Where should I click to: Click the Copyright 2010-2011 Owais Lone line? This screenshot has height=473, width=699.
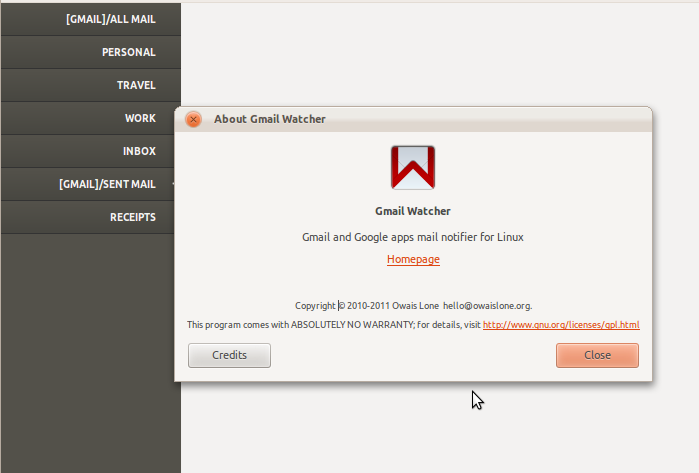click(x=413, y=306)
